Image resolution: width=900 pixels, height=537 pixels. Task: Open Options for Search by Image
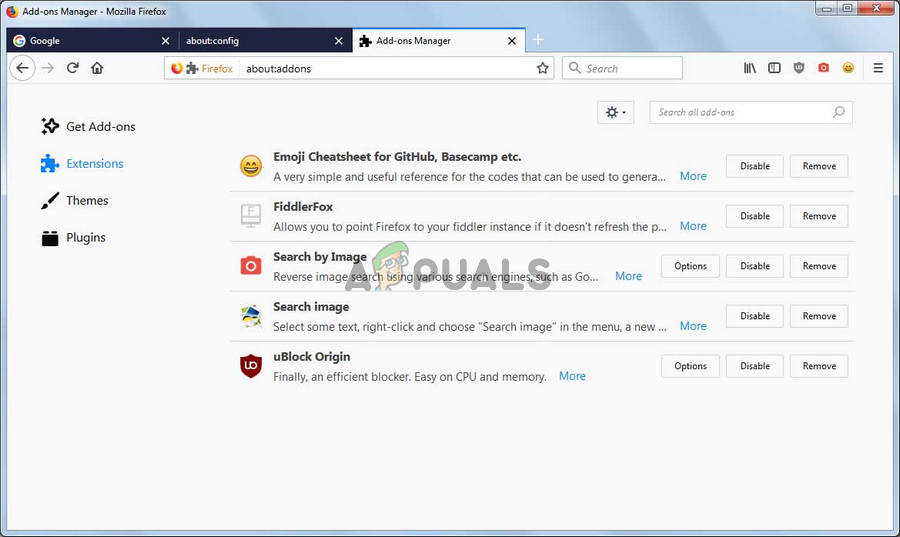point(690,266)
